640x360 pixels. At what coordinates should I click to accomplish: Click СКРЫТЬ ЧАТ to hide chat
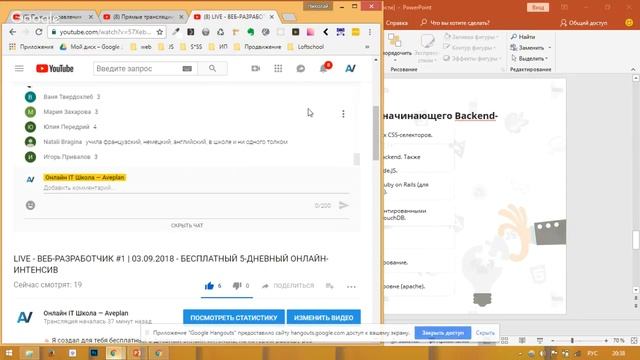187,226
